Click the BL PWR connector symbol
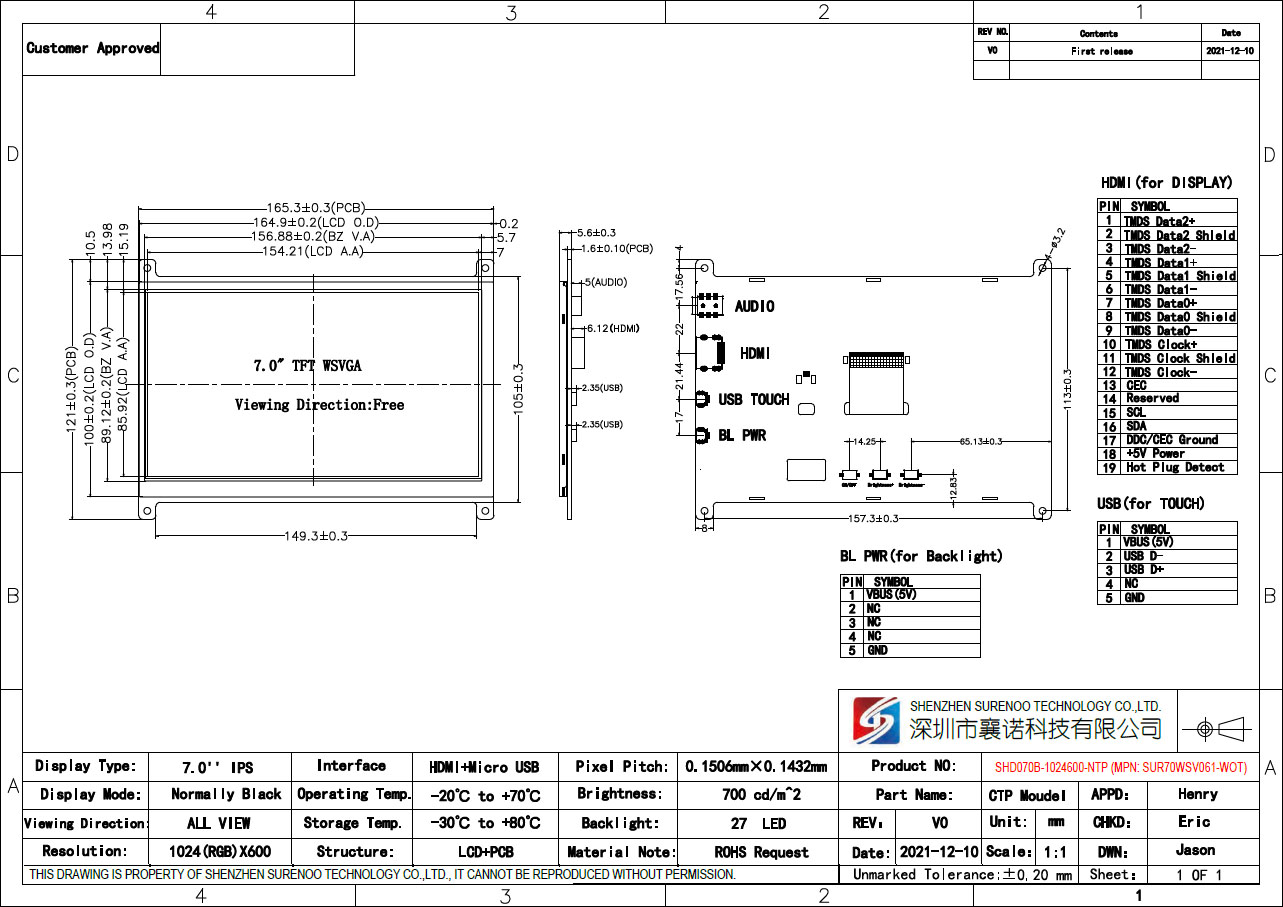 click(703, 435)
